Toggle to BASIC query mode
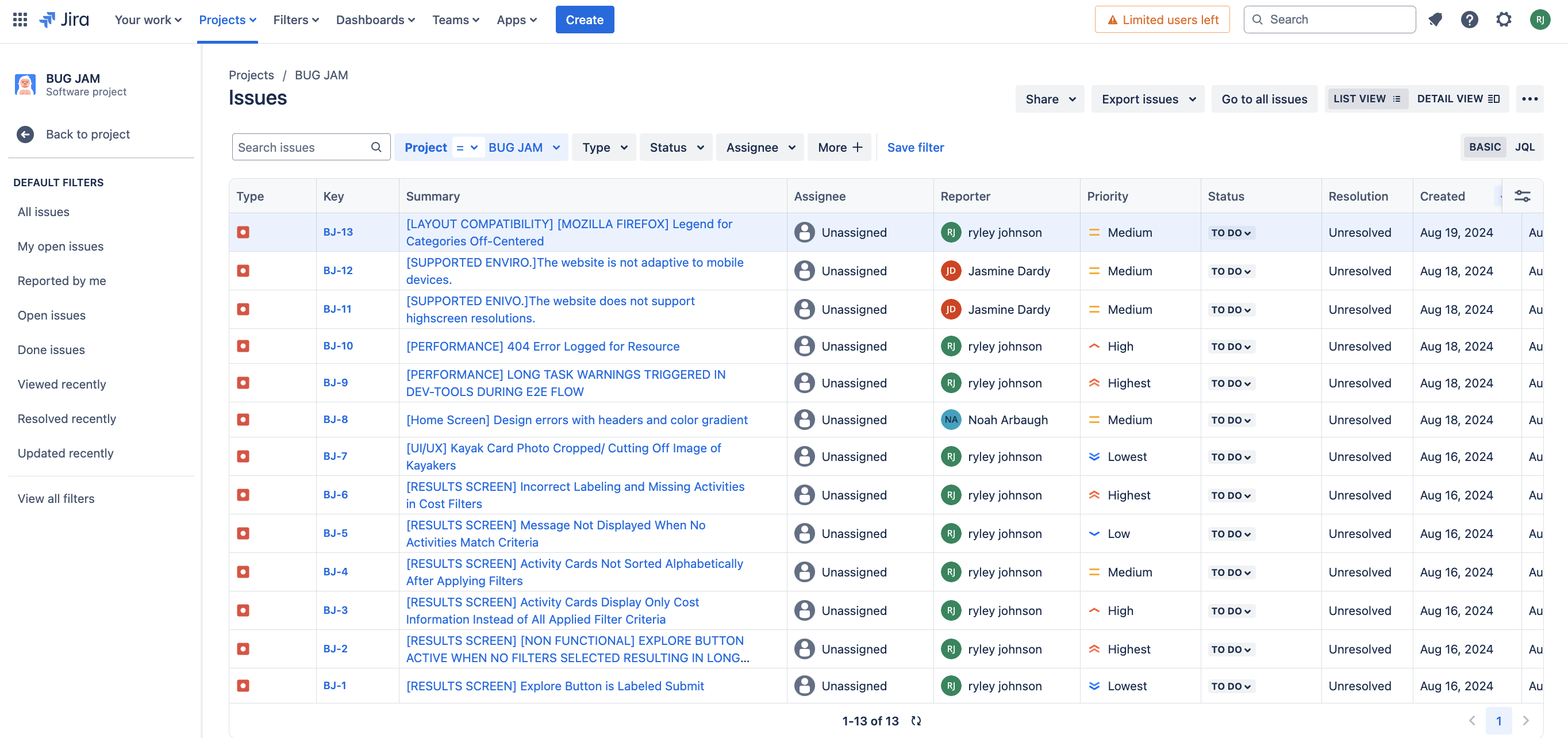 pos(1485,147)
